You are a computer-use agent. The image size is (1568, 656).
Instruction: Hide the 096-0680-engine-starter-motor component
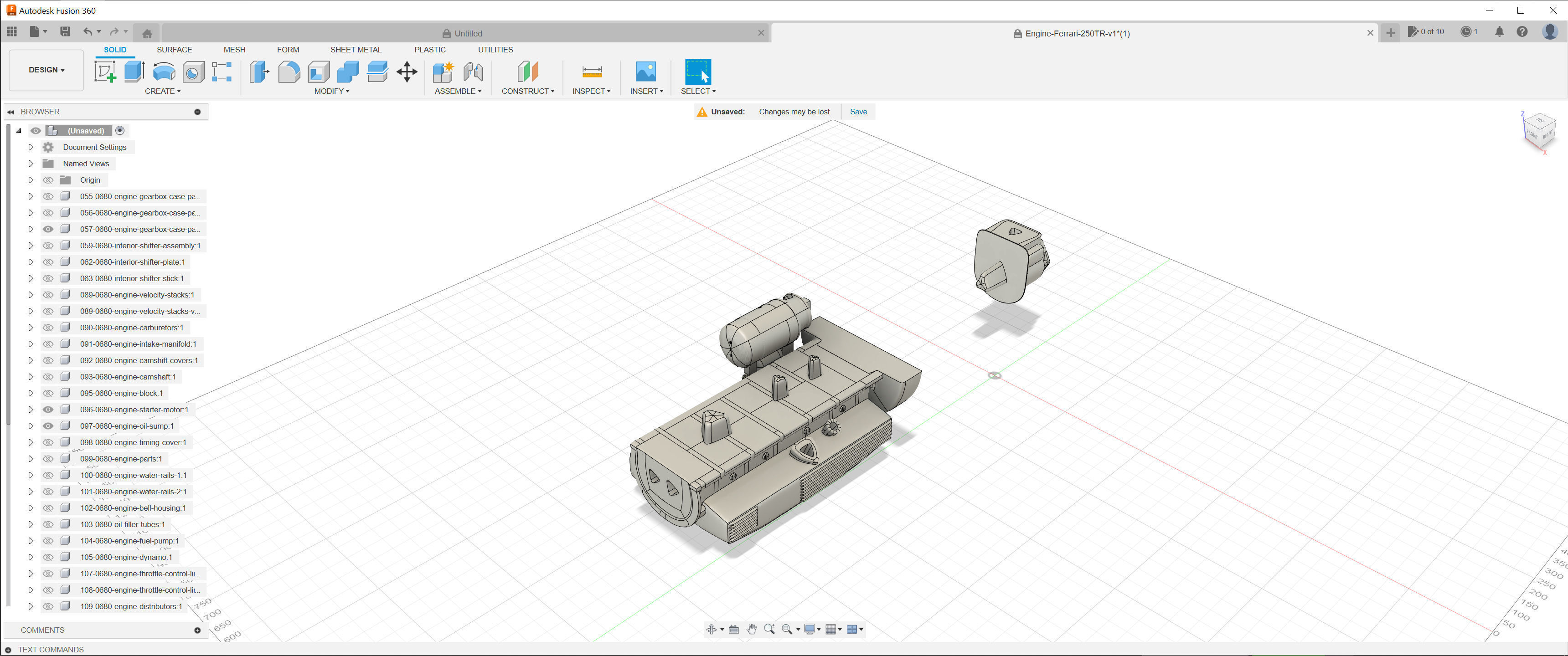(48, 410)
